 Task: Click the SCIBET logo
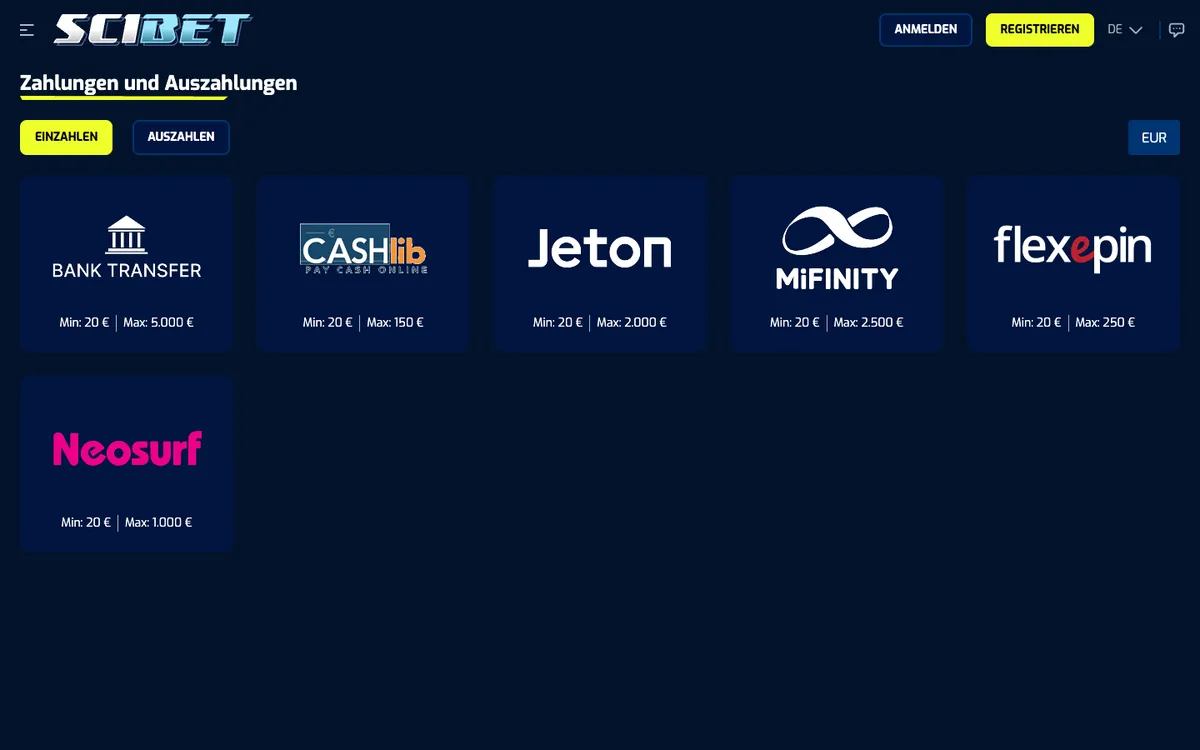[x=152, y=30]
